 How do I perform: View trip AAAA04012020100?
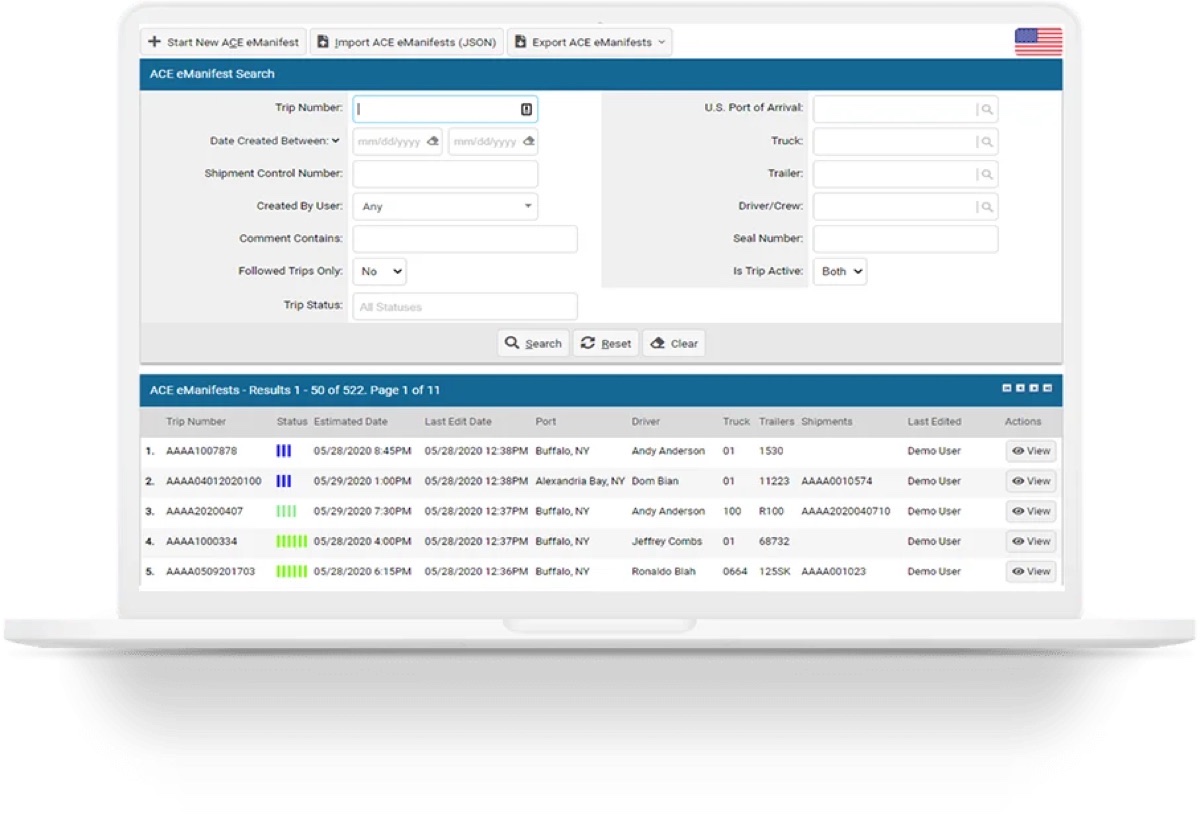point(1031,481)
